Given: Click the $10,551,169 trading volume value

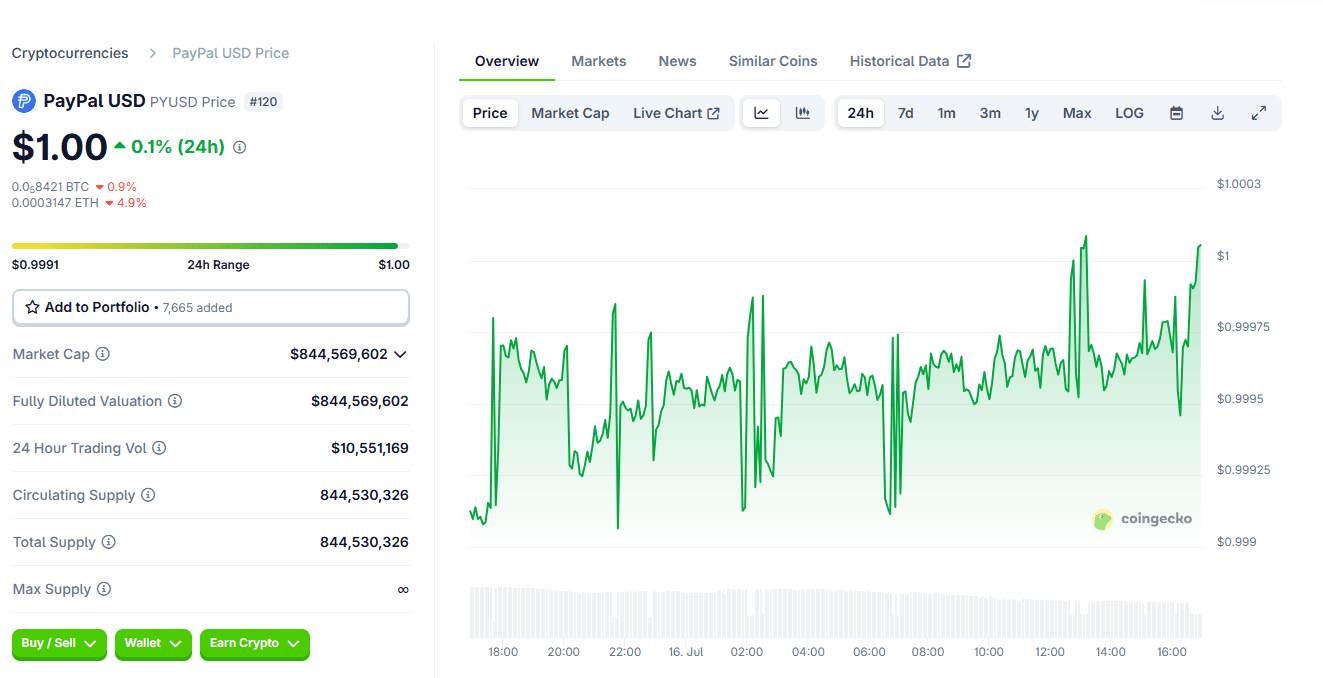Looking at the screenshot, I should pos(370,448).
